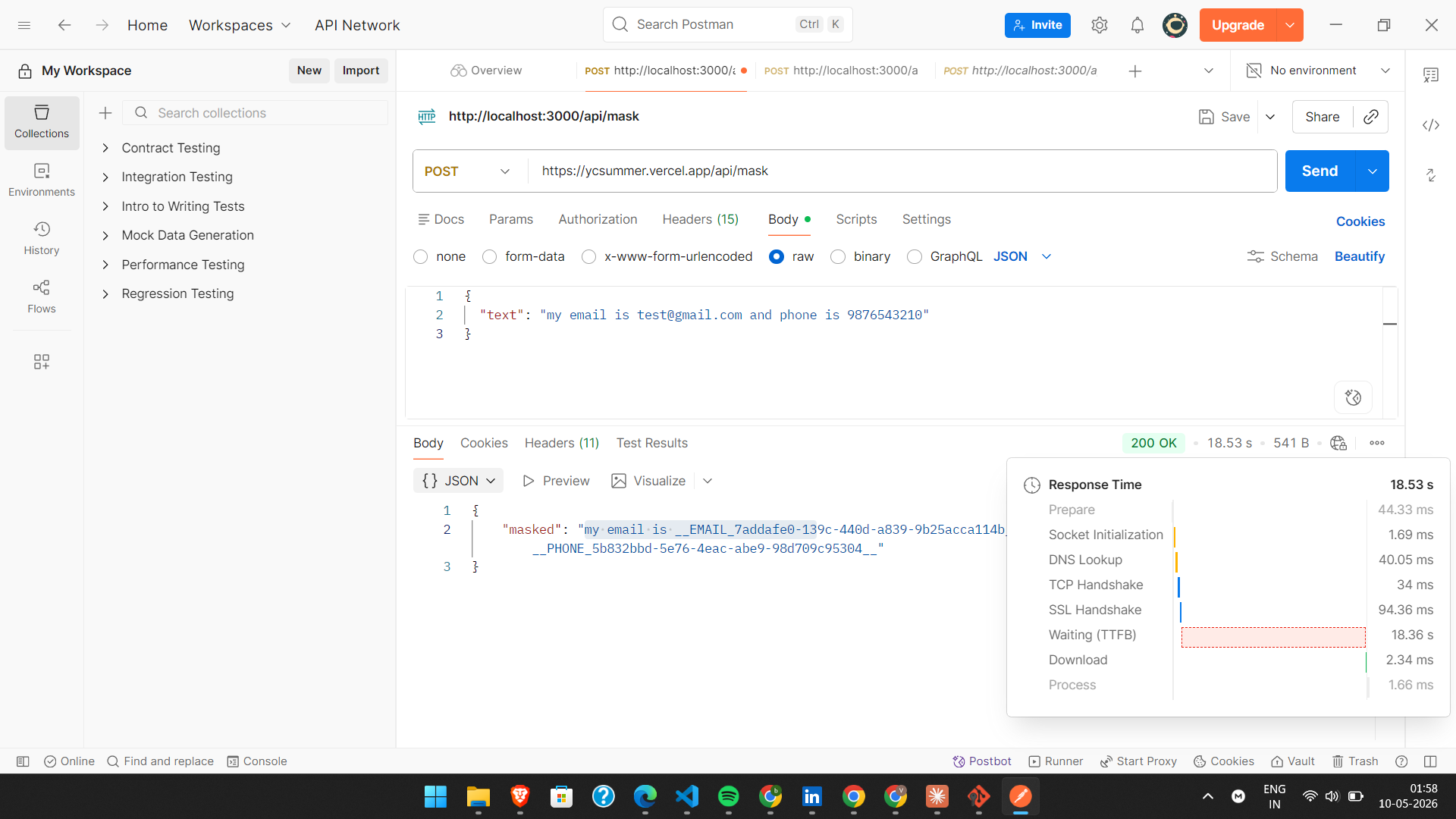The width and height of the screenshot is (1456, 819).
Task: Open the History sidebar panel
Action: (42, 239)
